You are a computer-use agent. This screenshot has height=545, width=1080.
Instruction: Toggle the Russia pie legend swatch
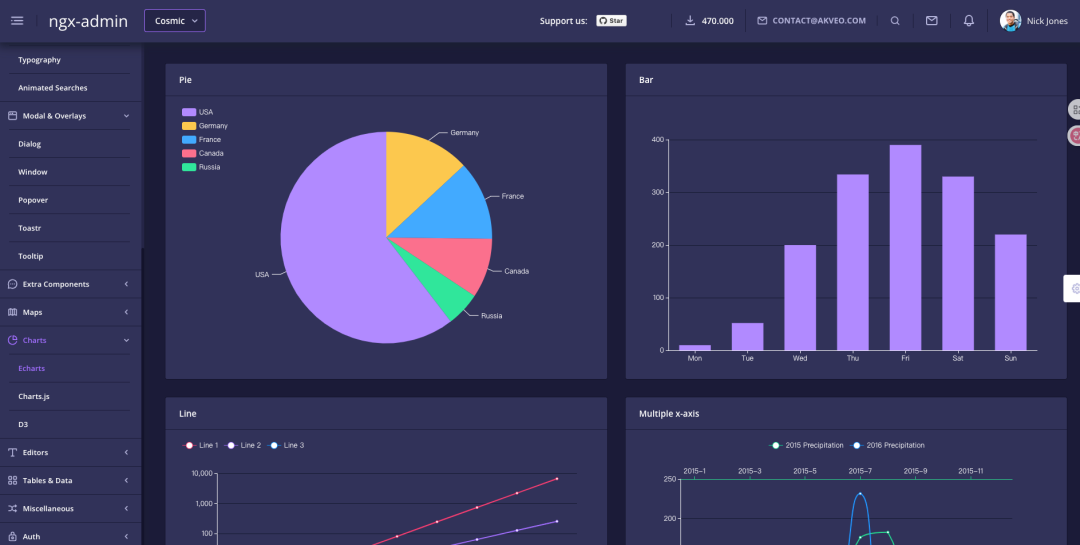[189, 167]
